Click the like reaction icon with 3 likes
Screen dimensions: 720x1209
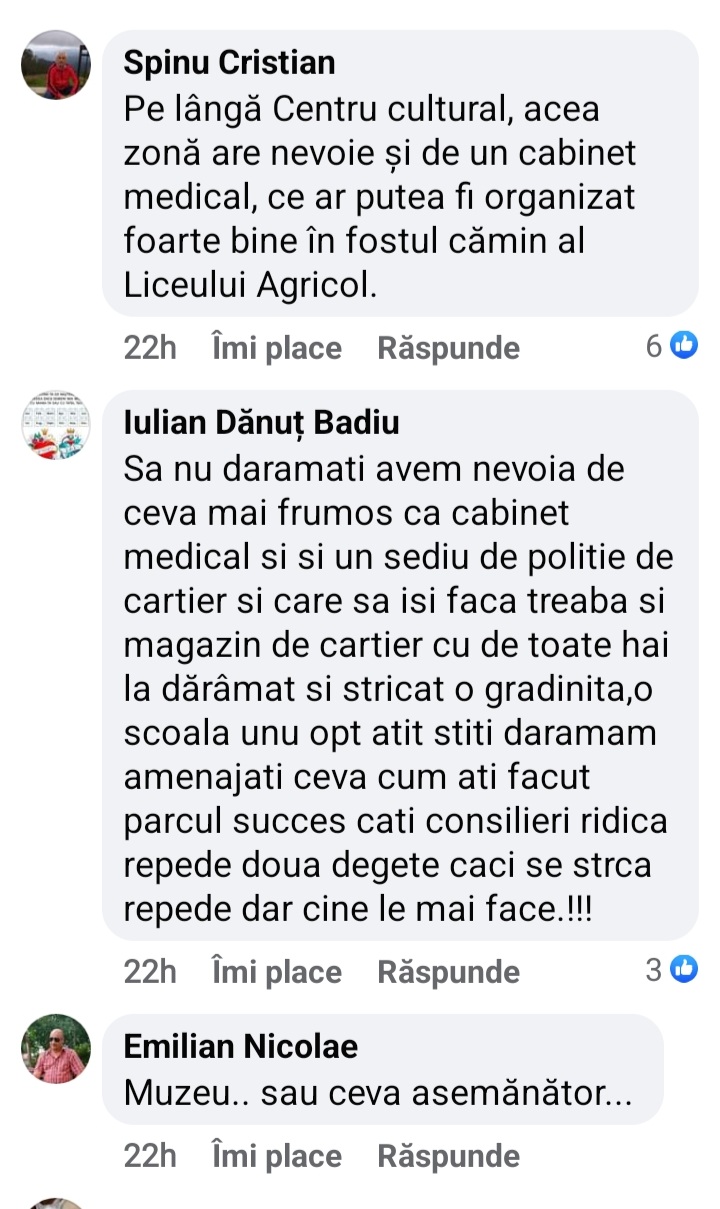[684, 969]
